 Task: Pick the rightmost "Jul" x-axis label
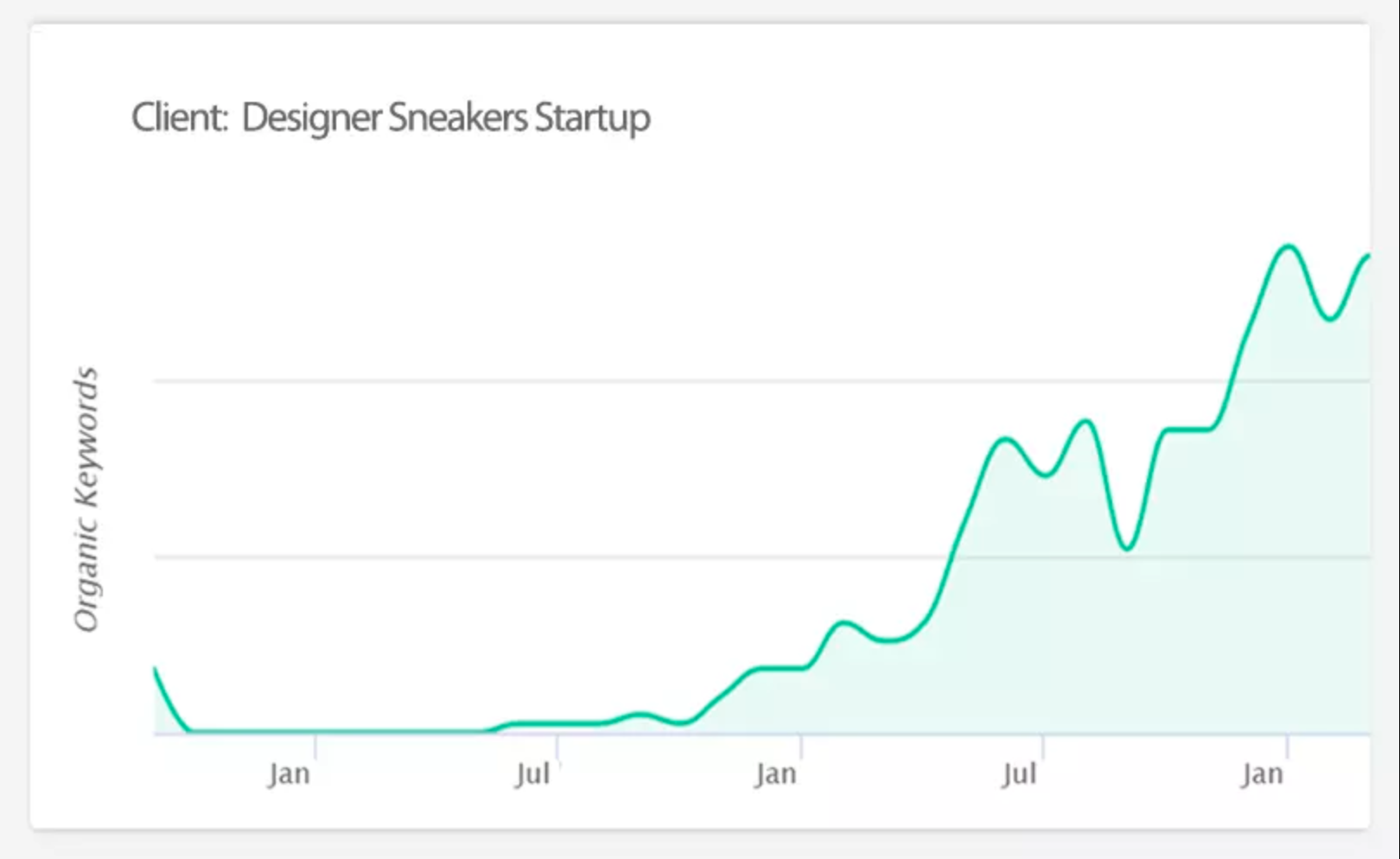click(1020, 773)
